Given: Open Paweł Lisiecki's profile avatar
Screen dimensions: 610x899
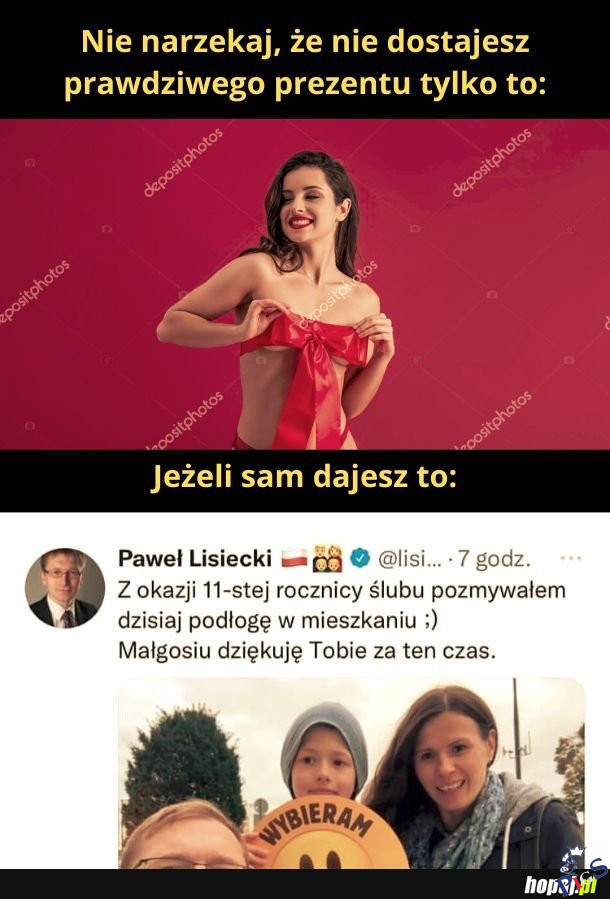Looking at the screenshot, I should point(65,588).
